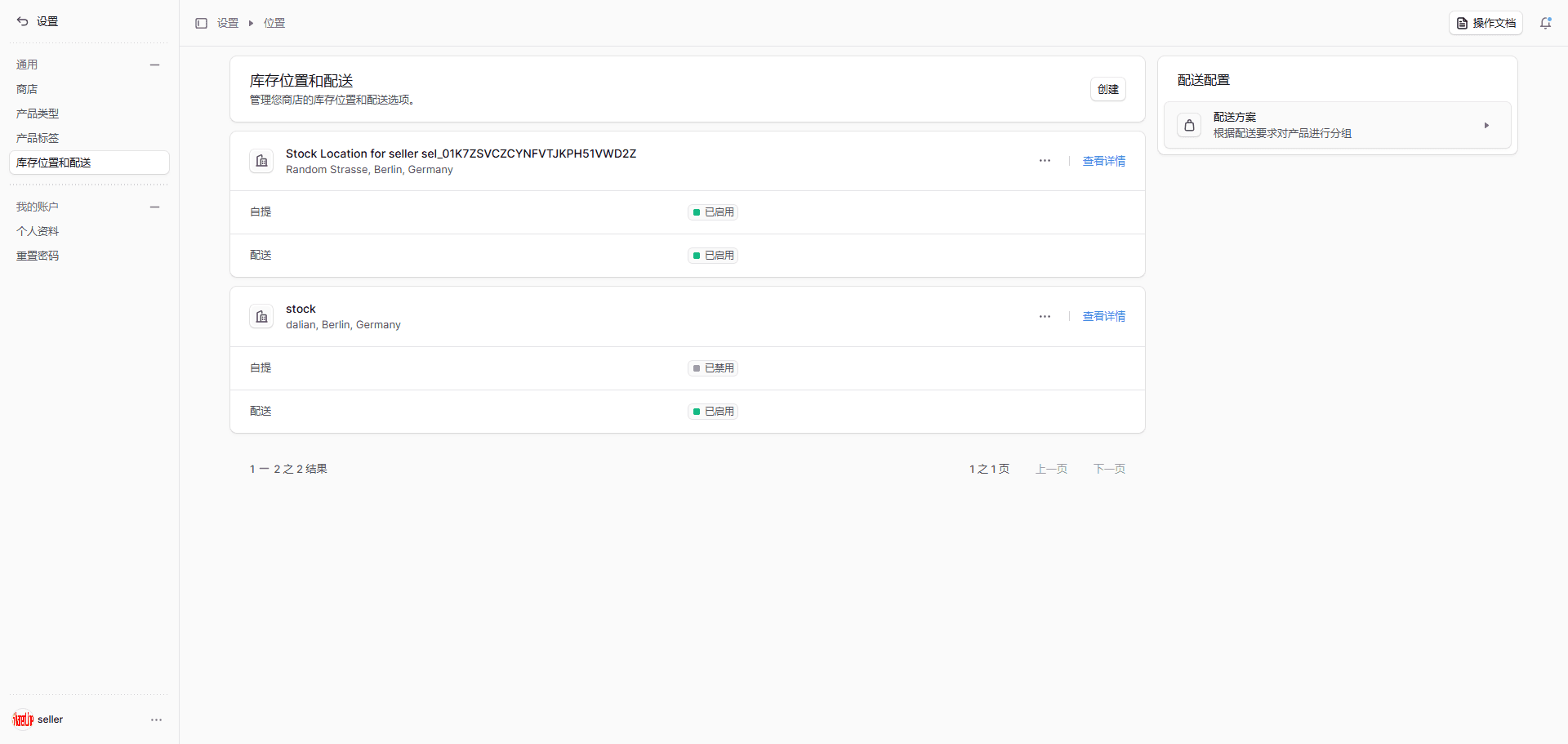Click the shopping bag icon in 配送方案
Viewport: 1568px width, 744px height.
click(1189, 125)
